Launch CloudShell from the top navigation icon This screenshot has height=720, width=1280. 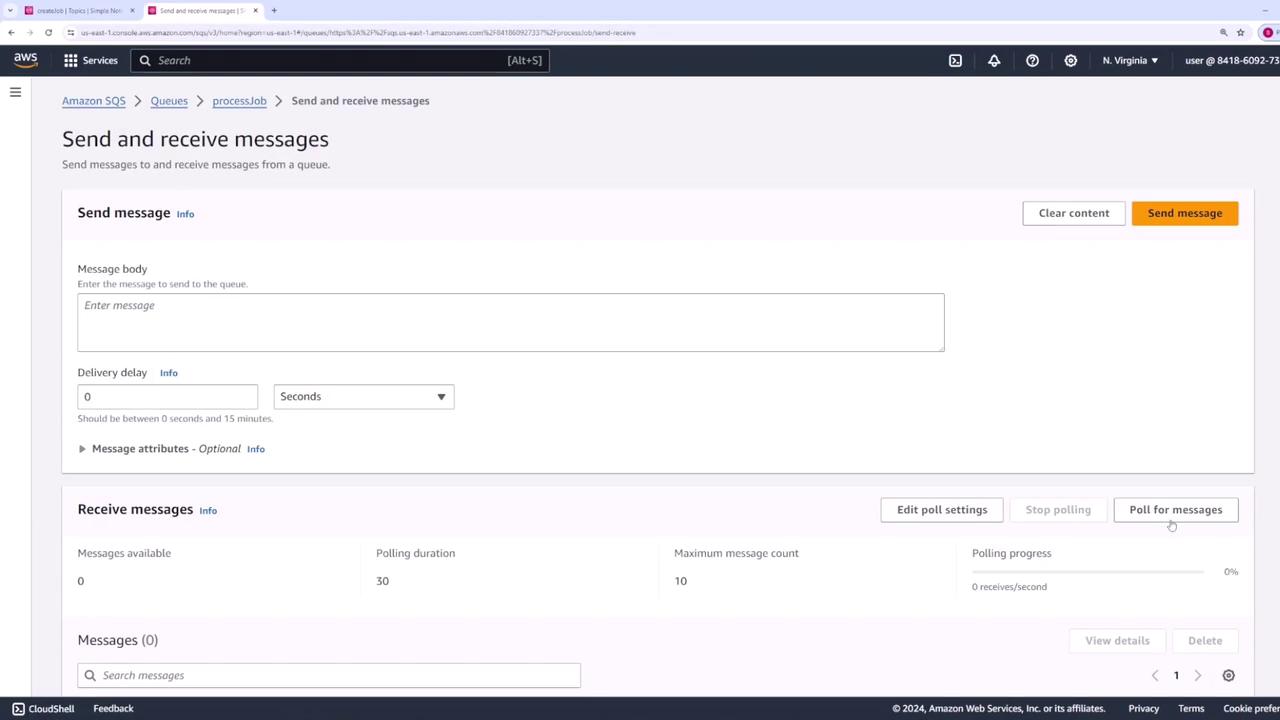(x=955, y=60)
